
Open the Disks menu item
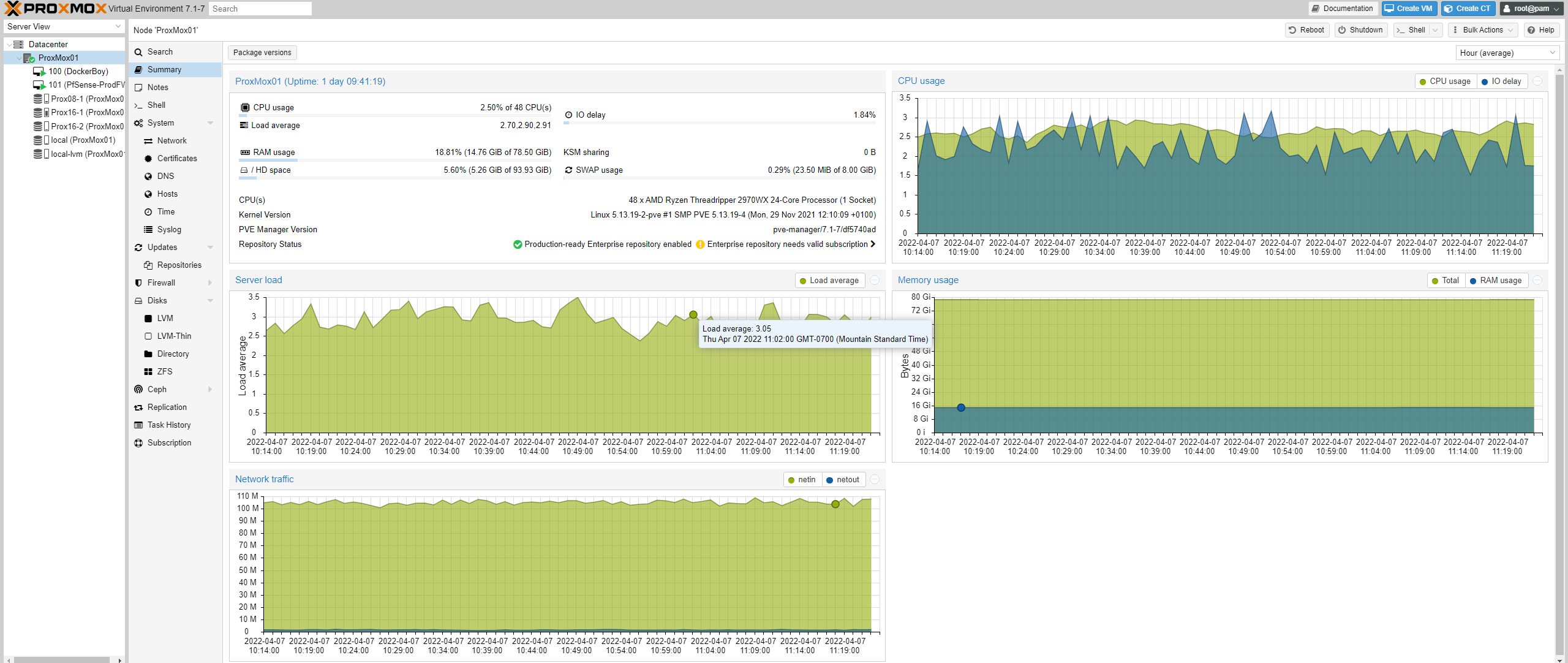point(175,301)
